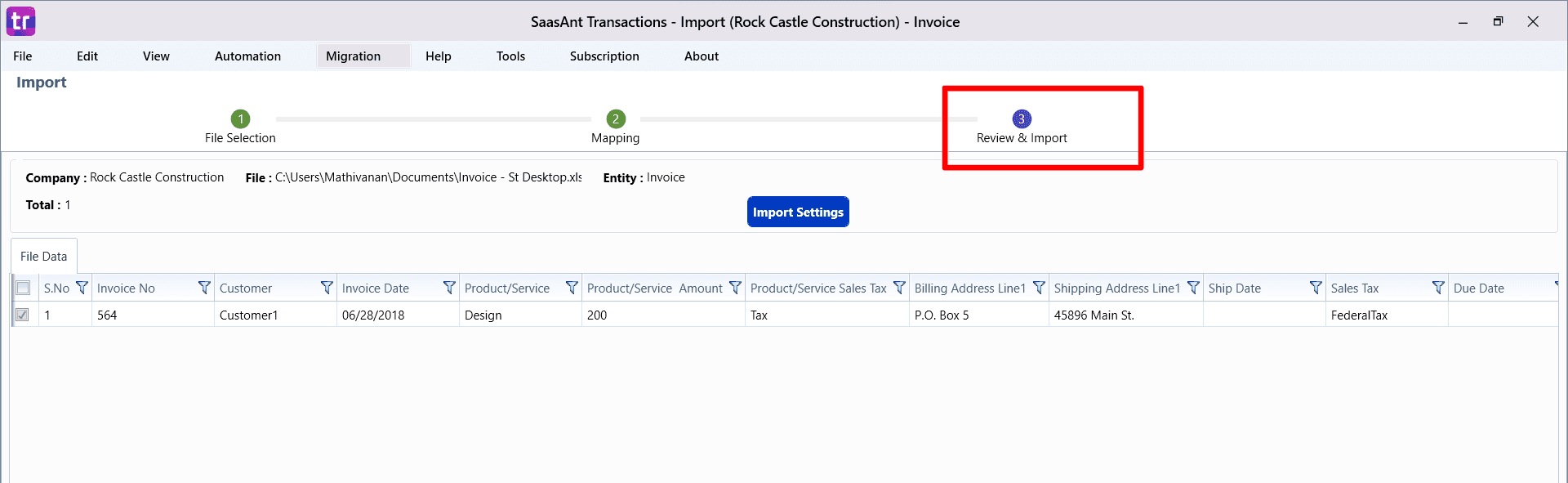Go to step 1 File Selection circle
Image resolution: width=1568 pixels, height=483 pixels.
click(240, 119)
